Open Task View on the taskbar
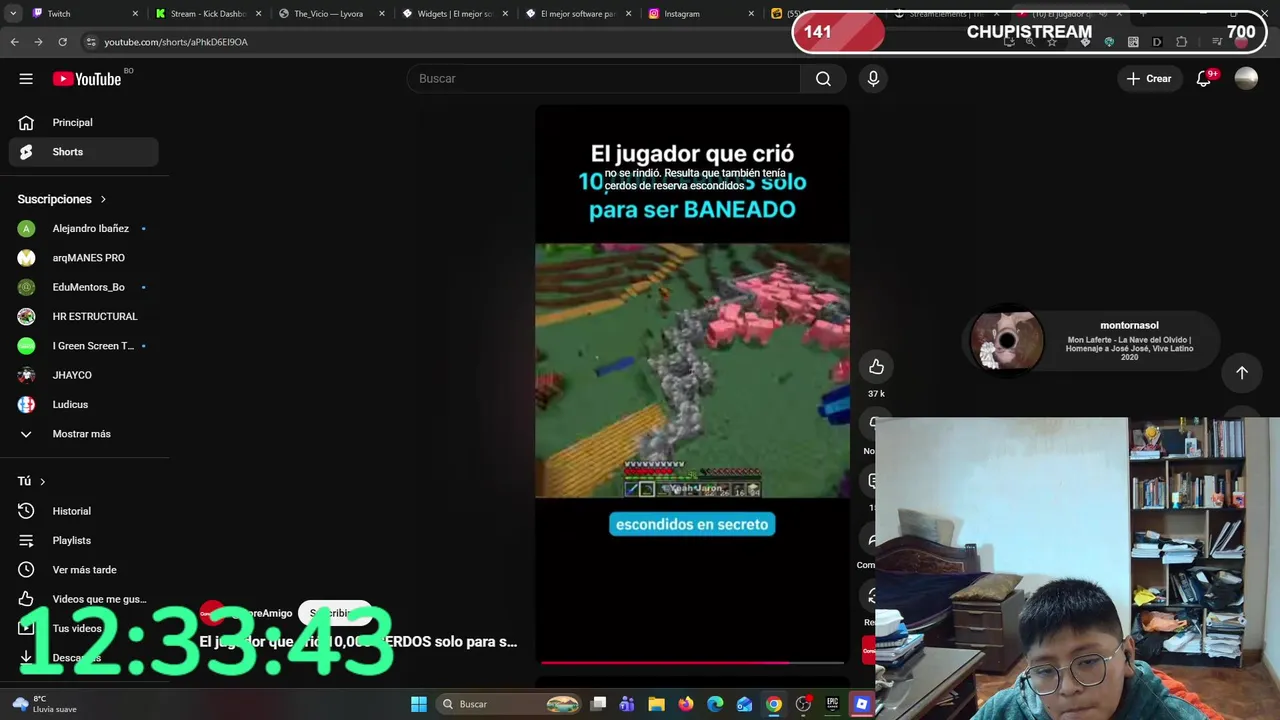The image size is (1280, 720). tap(598, 704)
